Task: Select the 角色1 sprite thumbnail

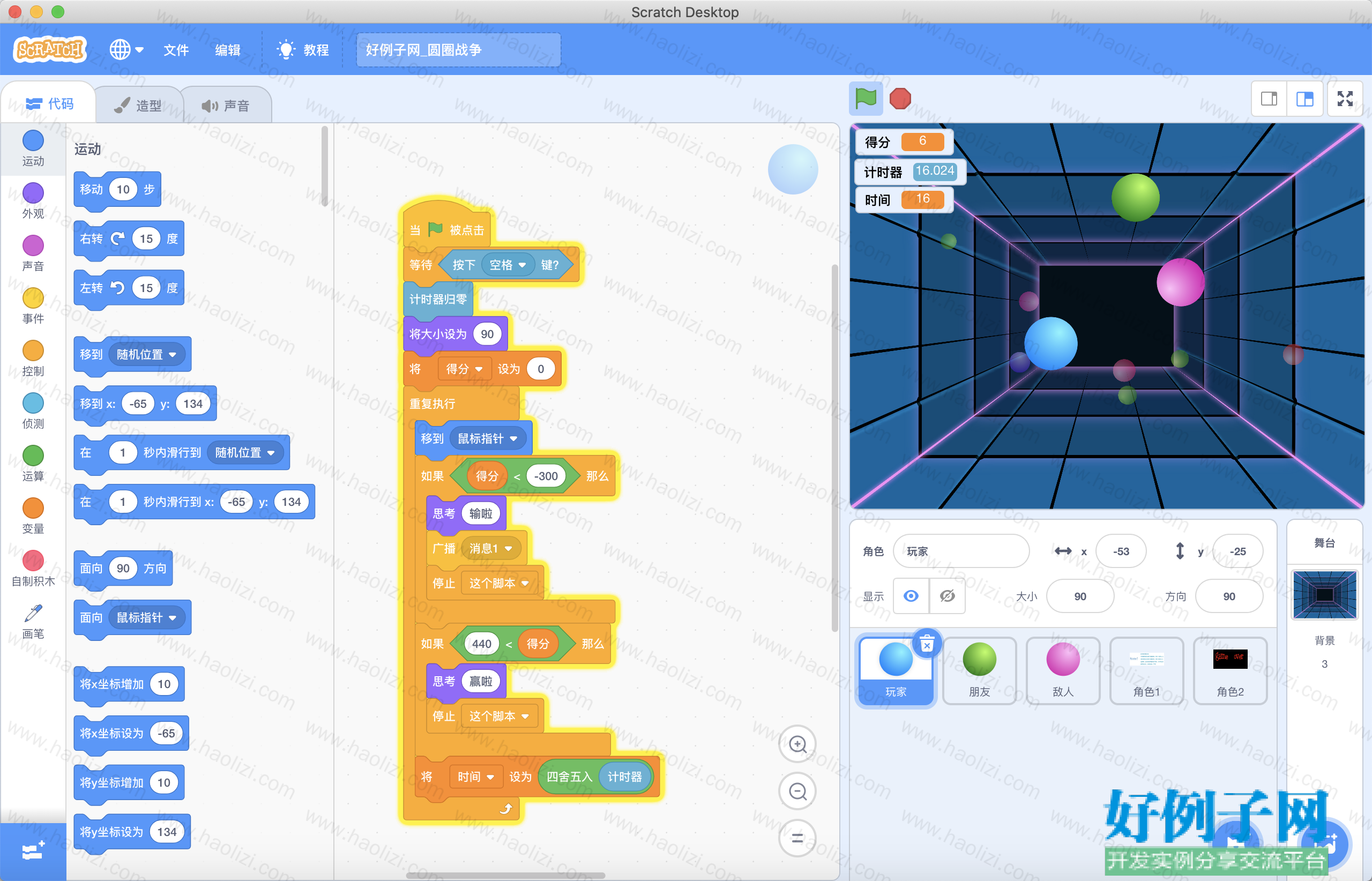Action: [x=1146, y=671]
